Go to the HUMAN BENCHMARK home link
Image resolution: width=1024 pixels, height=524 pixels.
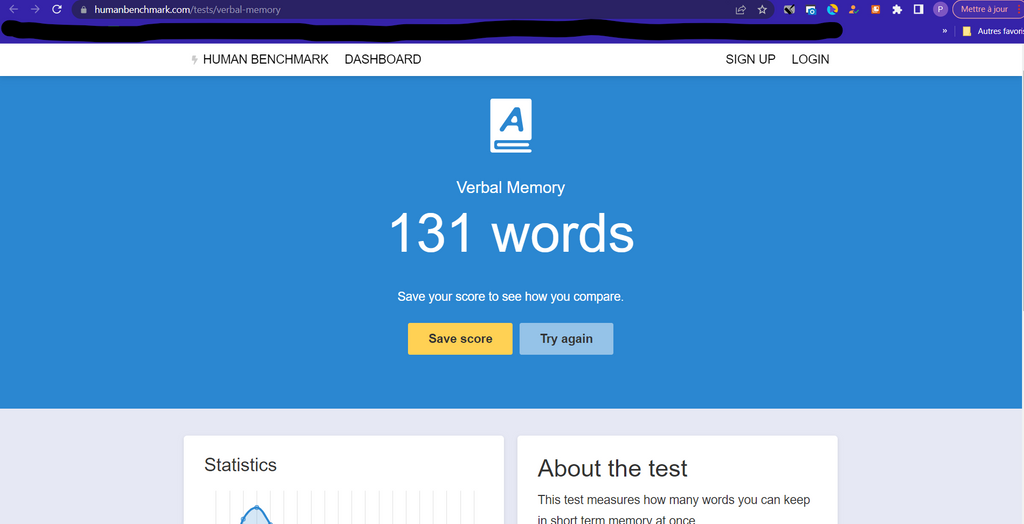[266, 59]
